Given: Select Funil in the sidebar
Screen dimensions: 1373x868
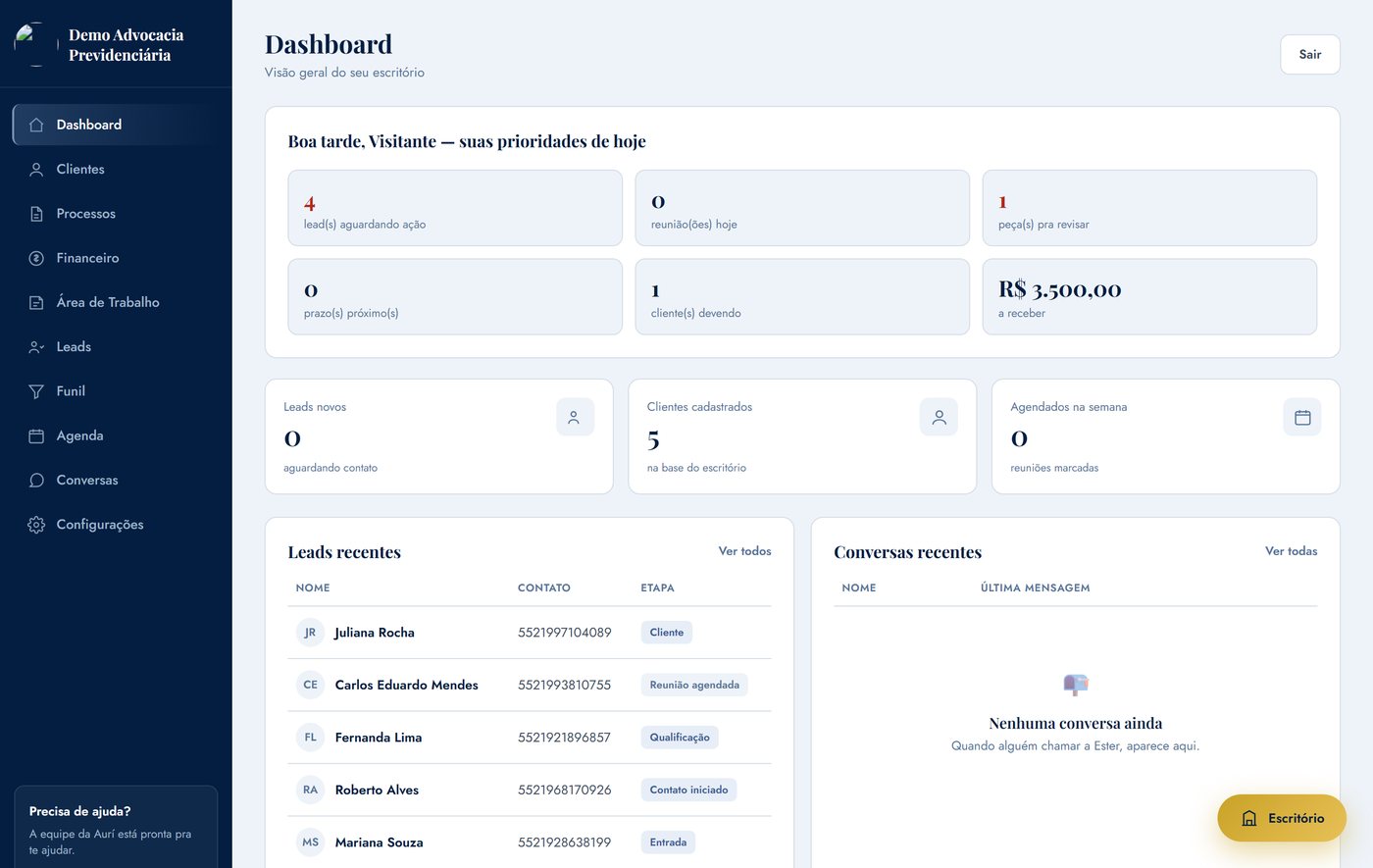Looking at the screenshot, I should point(116,391).
